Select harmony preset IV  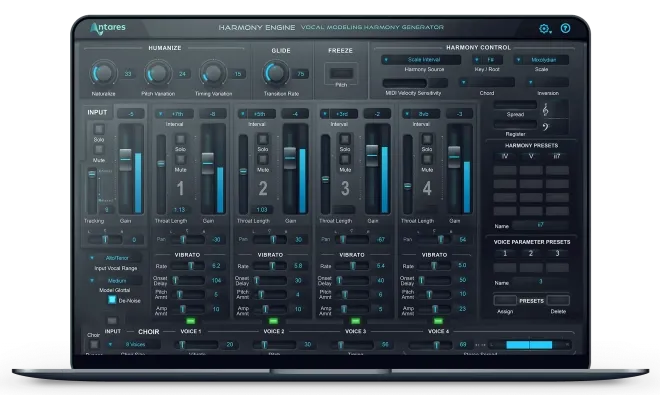click(x=505, y=156)
